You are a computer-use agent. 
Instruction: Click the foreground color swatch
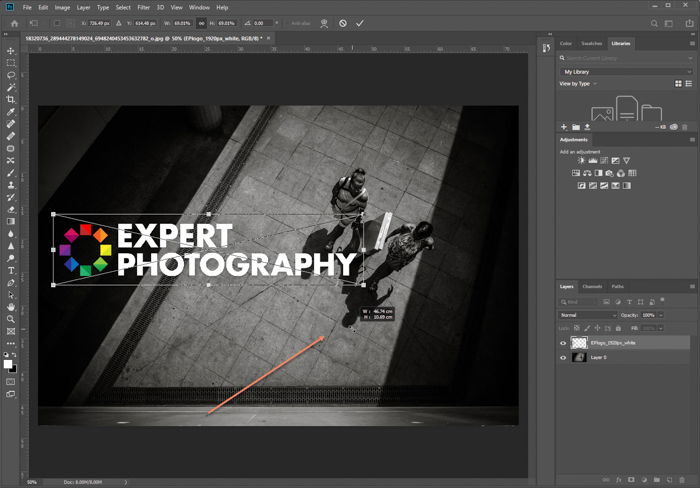8,364
